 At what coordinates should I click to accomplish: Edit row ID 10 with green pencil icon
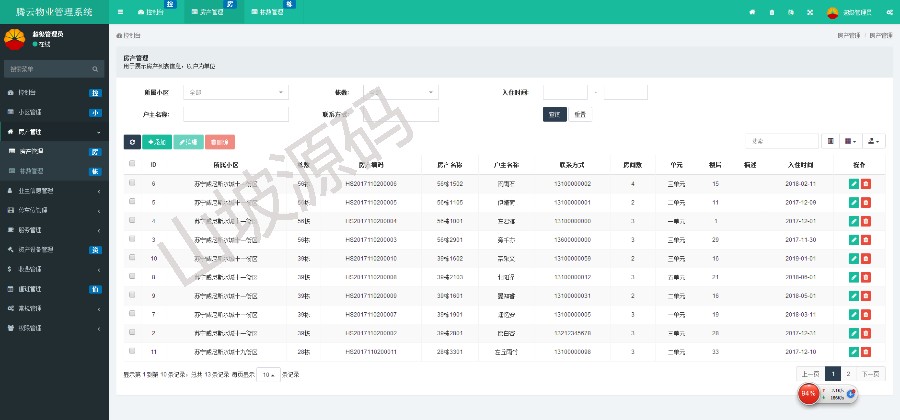854,258
